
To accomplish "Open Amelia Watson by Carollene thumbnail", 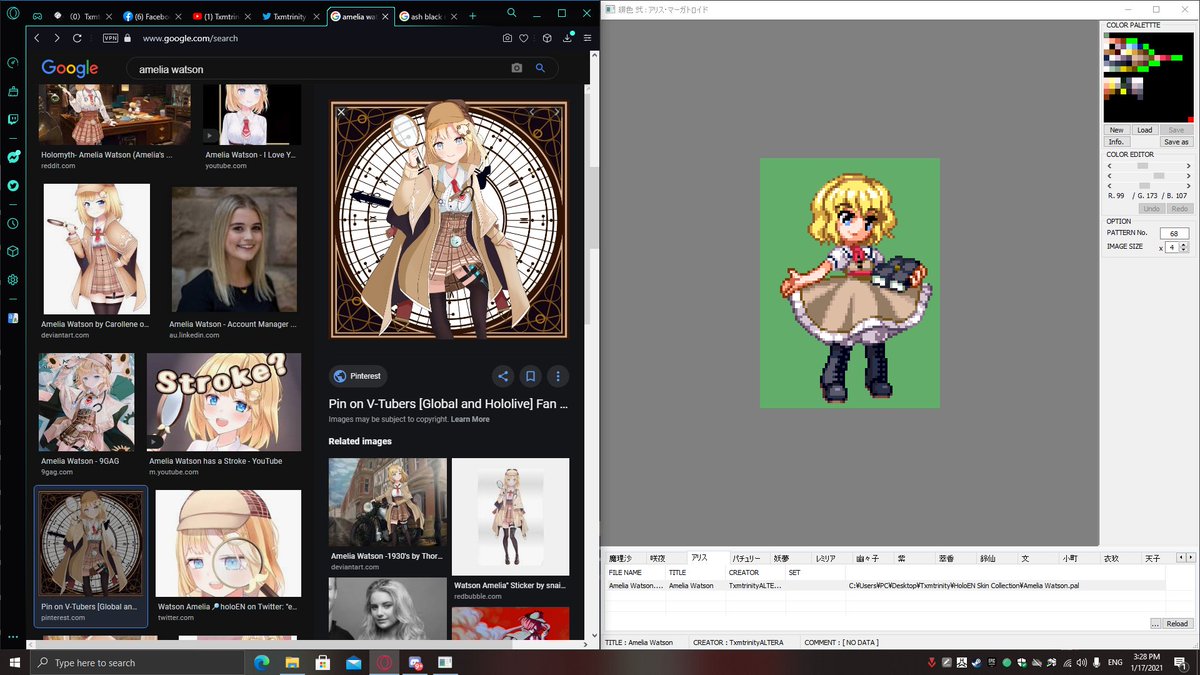I will pos(97,248).
